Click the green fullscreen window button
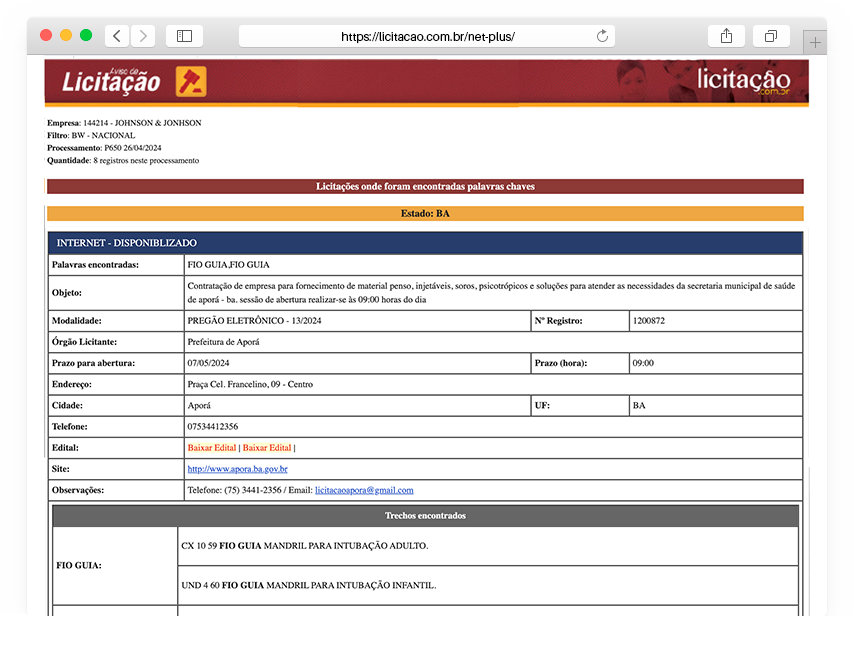This screenshot has height=654, width=854. point(86,35)
